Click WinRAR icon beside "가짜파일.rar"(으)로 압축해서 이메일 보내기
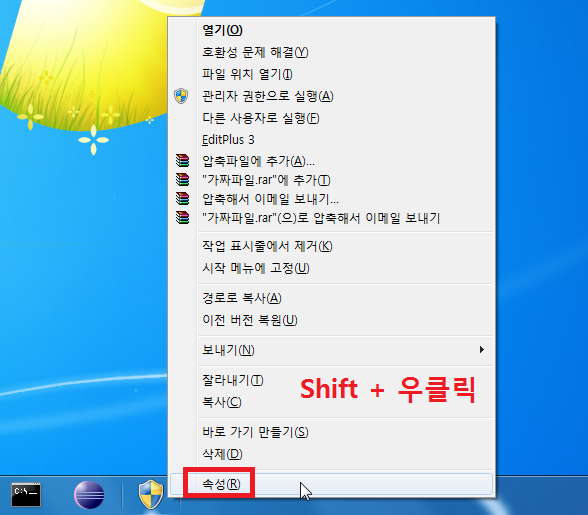 tap(183, 218)
